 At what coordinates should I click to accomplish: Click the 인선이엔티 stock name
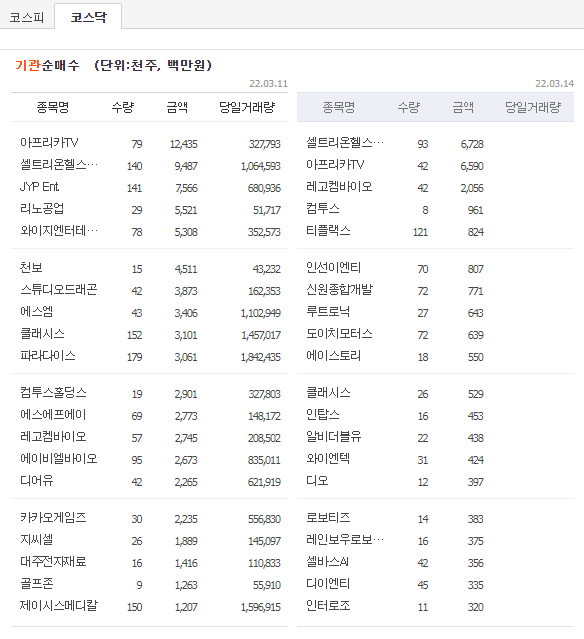[x=333, y=268]
